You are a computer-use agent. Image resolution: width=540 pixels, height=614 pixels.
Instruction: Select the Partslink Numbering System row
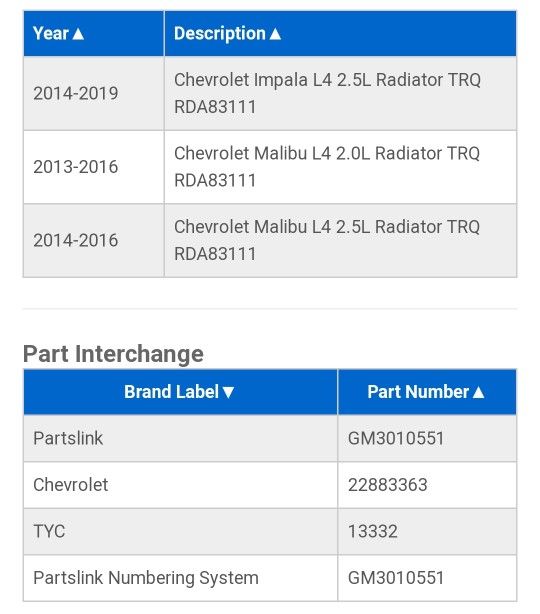click(270, 578)
